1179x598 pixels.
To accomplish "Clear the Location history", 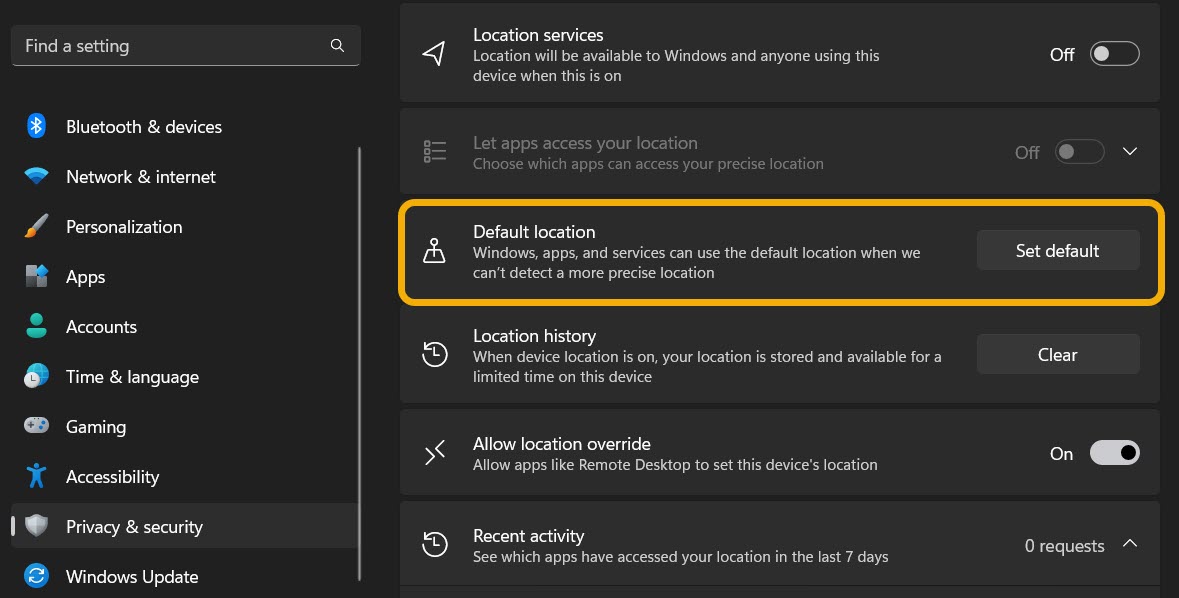I will coord(1057,353).
